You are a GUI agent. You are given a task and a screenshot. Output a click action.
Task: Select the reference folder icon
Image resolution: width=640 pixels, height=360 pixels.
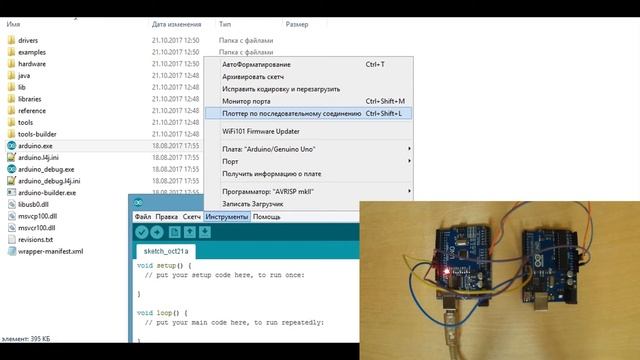pos(11,111)
